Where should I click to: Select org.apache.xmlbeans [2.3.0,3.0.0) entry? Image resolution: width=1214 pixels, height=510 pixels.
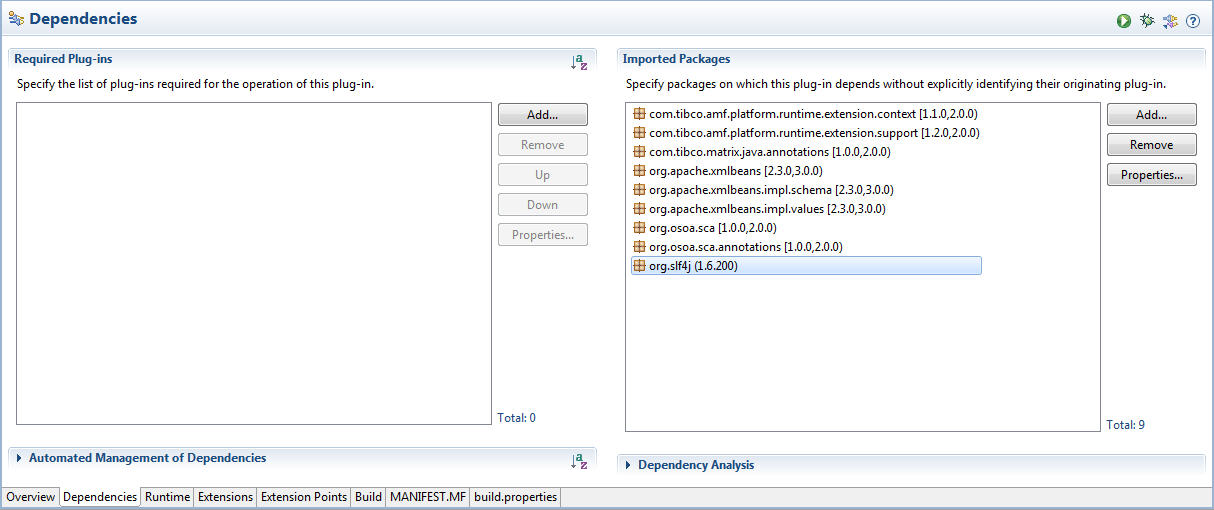pos(806,171)
